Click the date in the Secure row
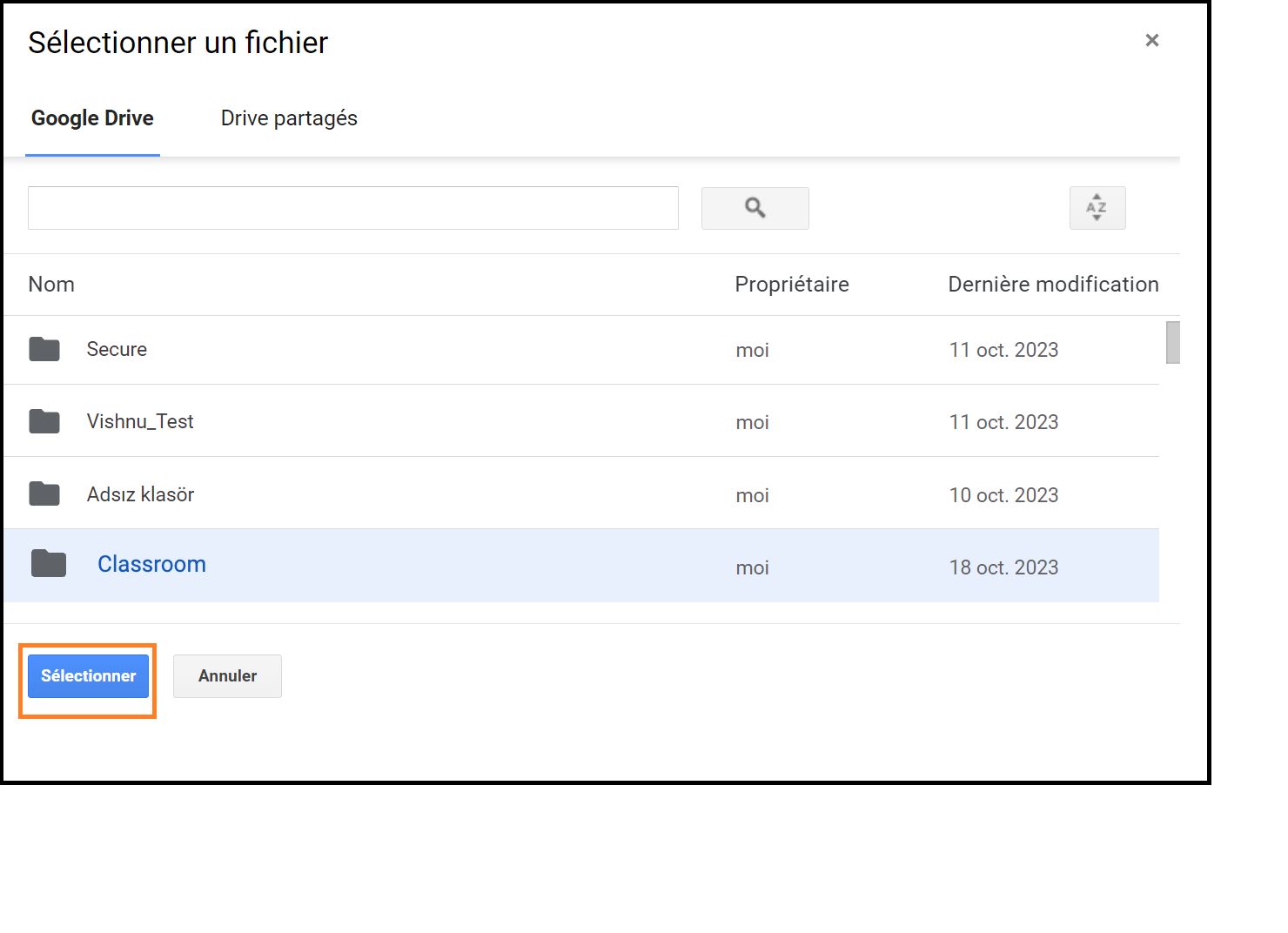The width and height of the screenshot is (1288, 933). [1003, 350]
